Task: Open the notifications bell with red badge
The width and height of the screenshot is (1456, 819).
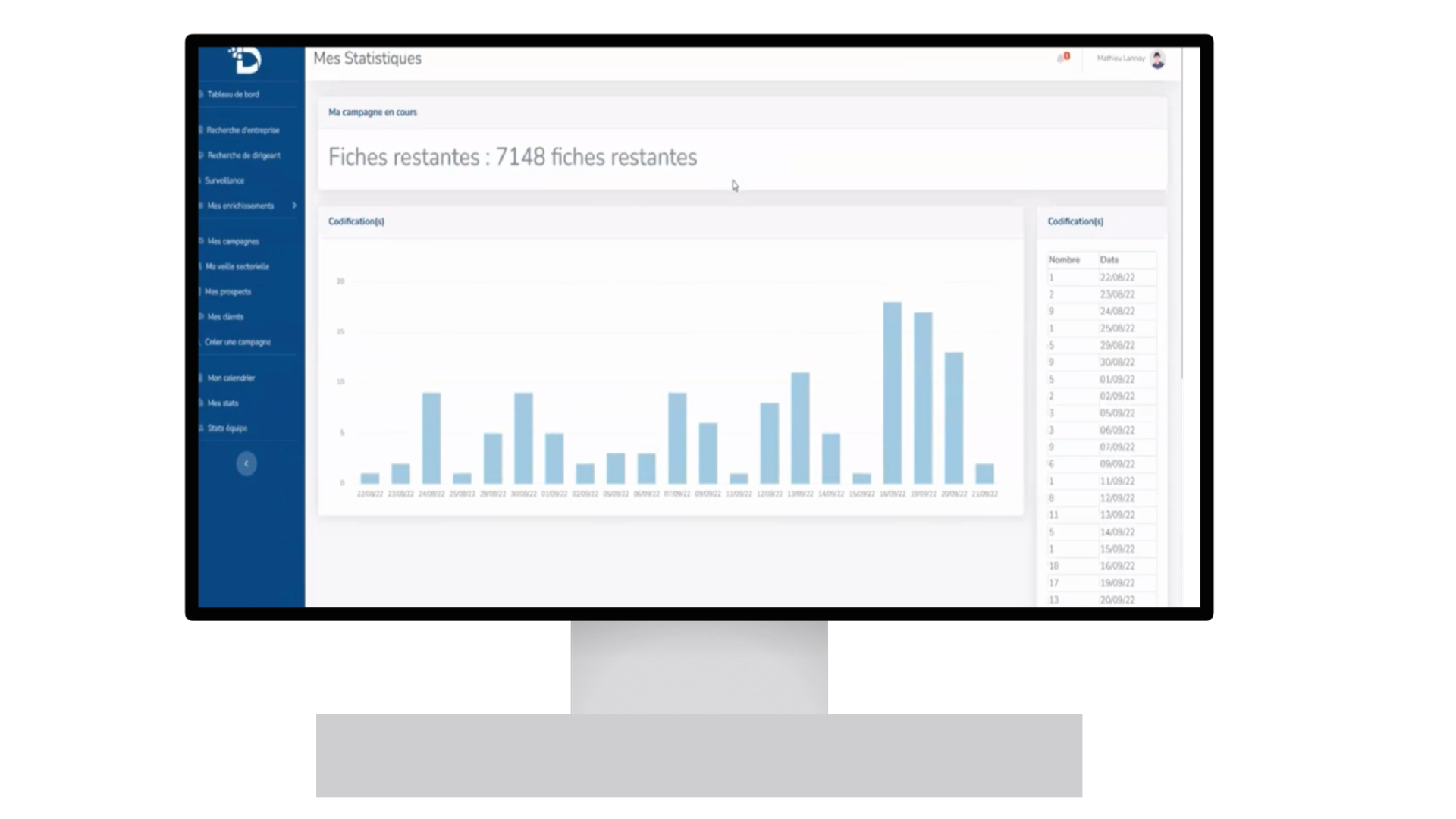Action: coord(1063,58)
